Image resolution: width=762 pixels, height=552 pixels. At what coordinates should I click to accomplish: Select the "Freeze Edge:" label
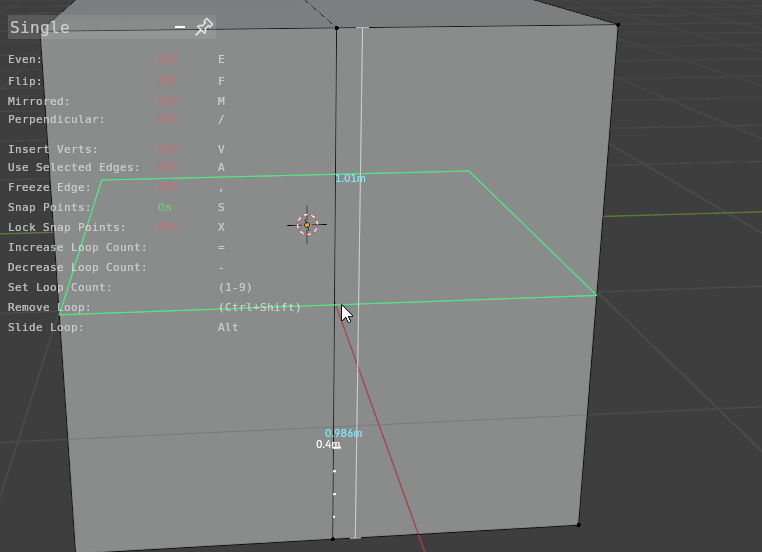click(50, 187)
